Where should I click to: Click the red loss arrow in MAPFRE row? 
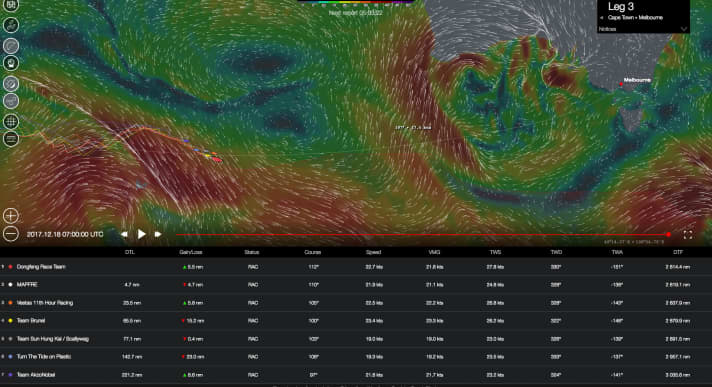[184, 285]
